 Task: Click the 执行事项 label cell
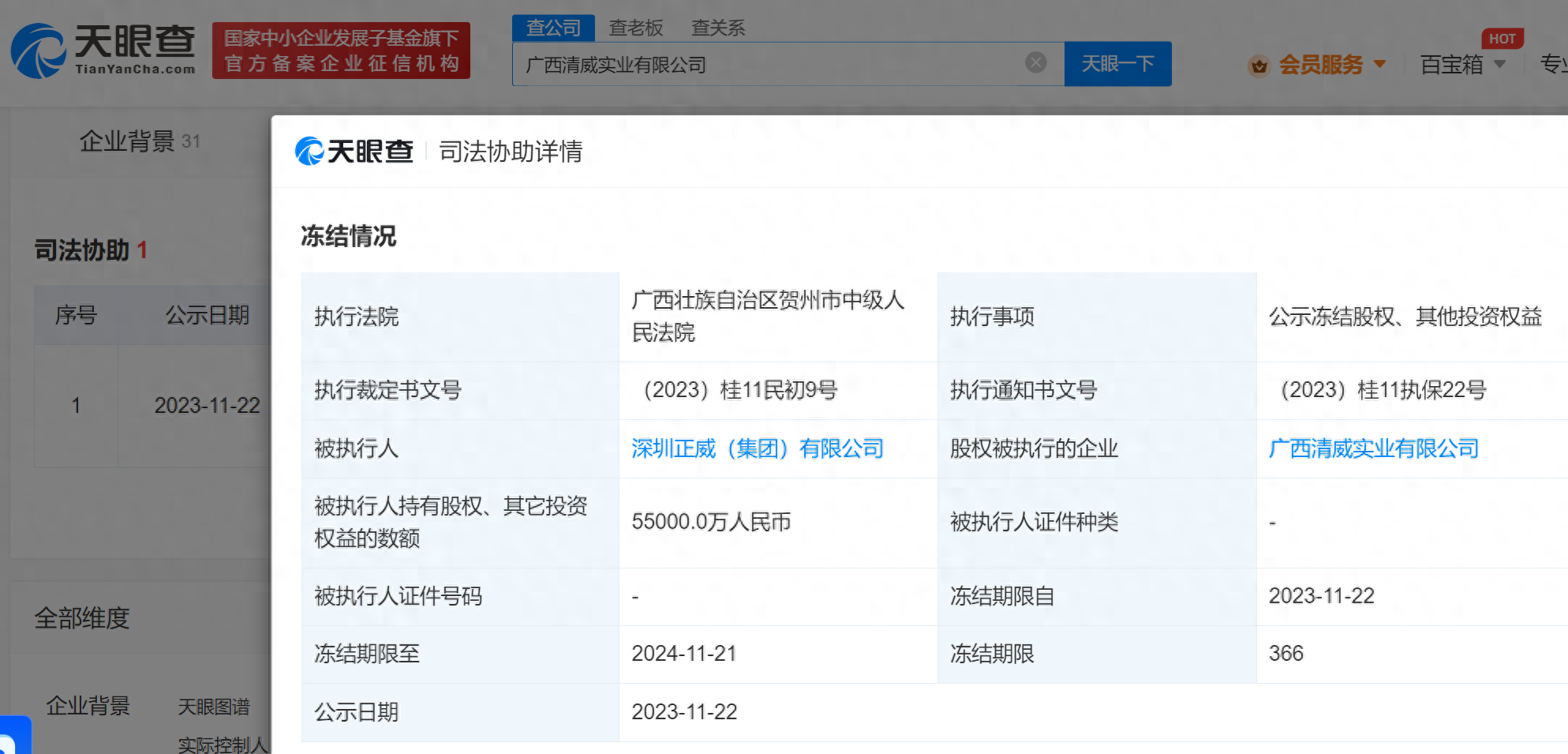pos(1097,317)
